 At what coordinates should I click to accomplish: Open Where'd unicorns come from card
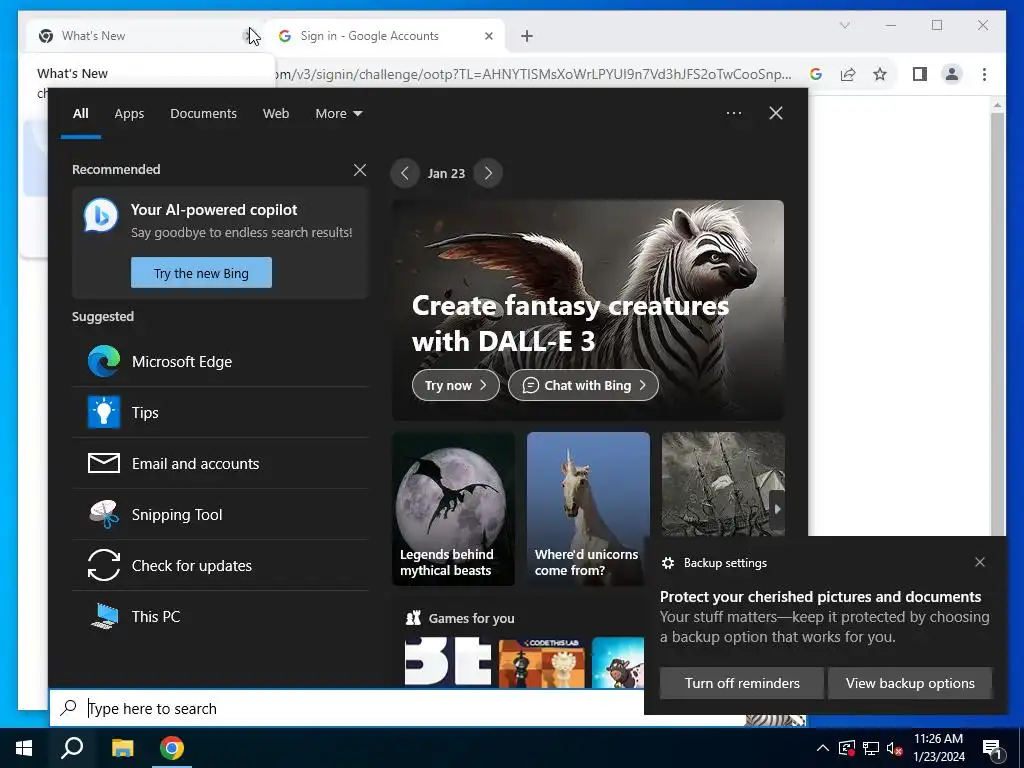pos(588,508)
